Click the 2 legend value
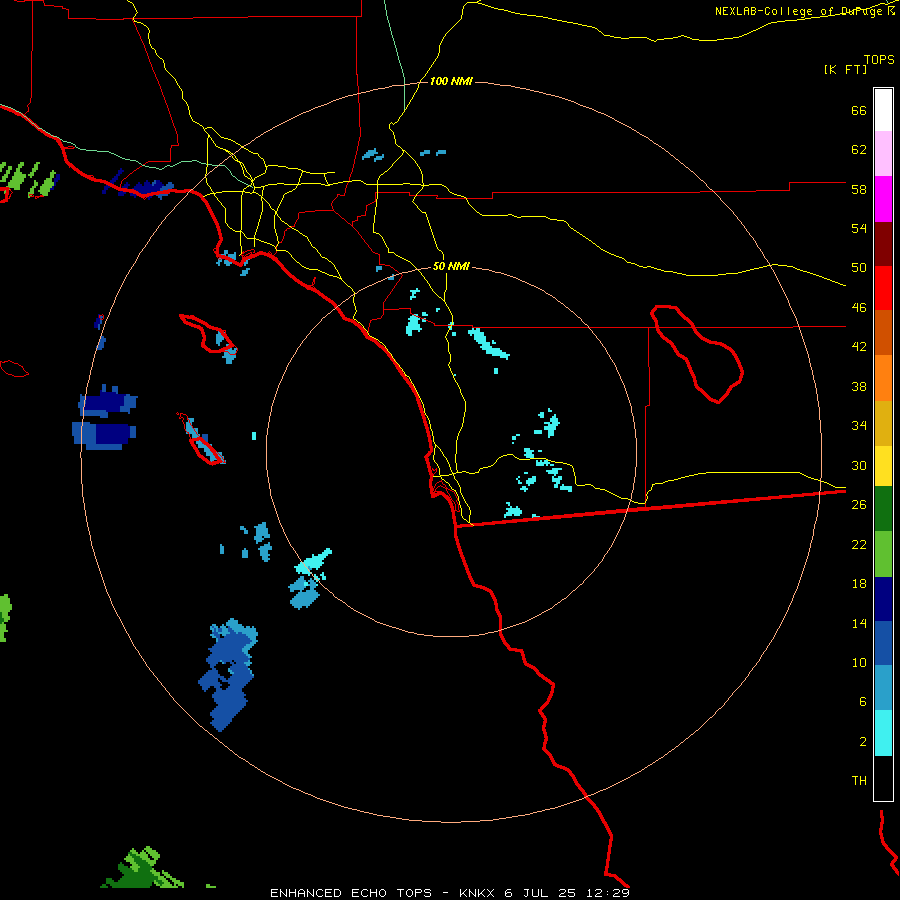The image size is (900, 900). [863, 742]
